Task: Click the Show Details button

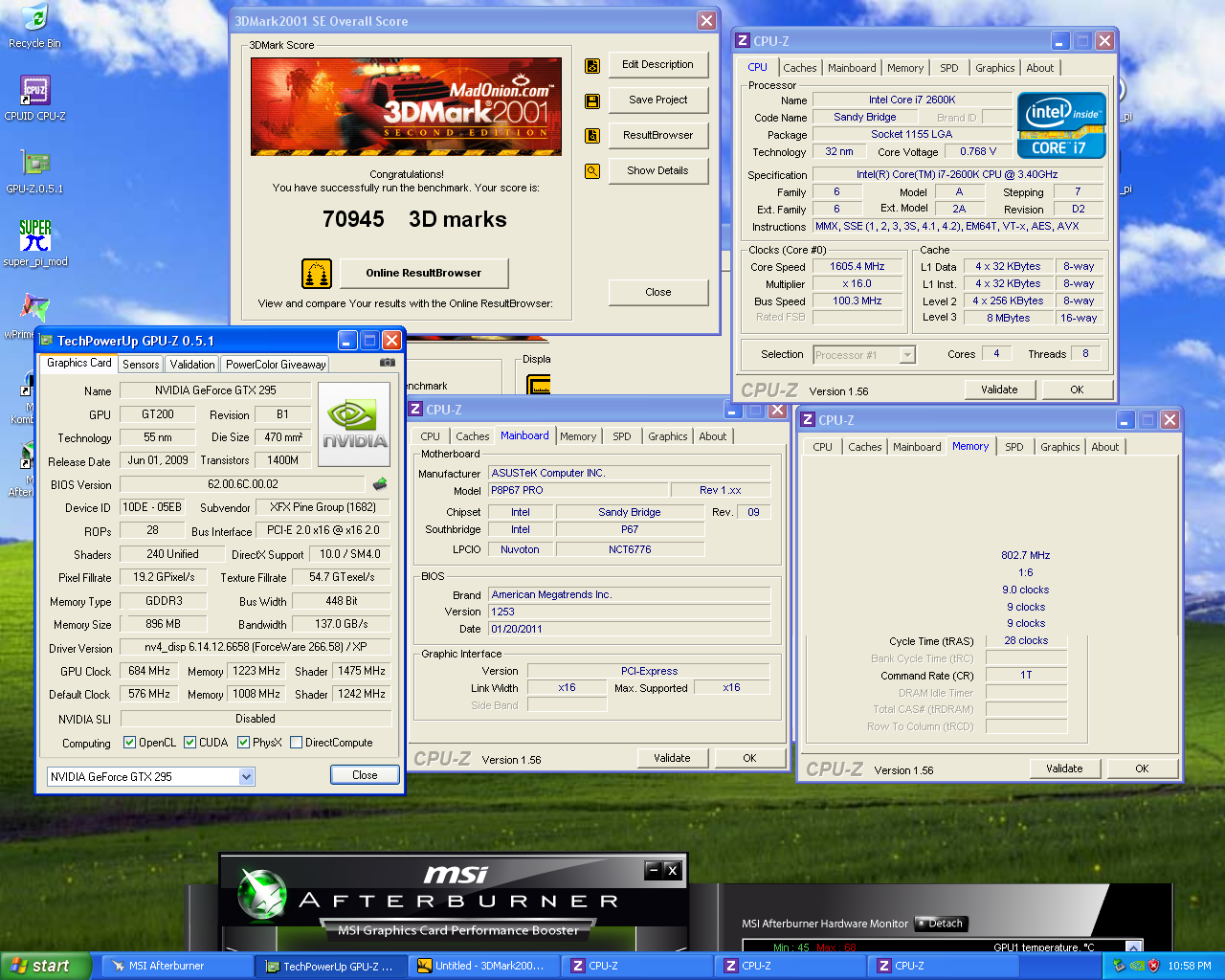Action: [657, 170]
